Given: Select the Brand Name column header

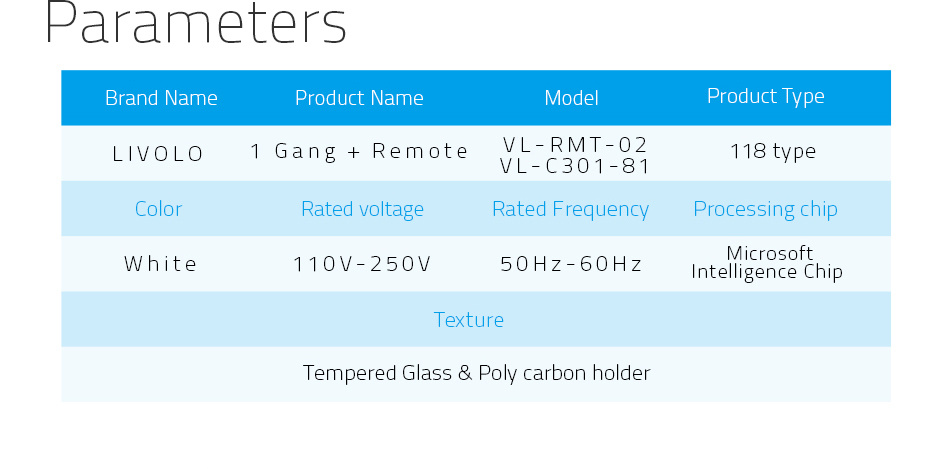Looking at the screenshot, I should pos(161,98).
